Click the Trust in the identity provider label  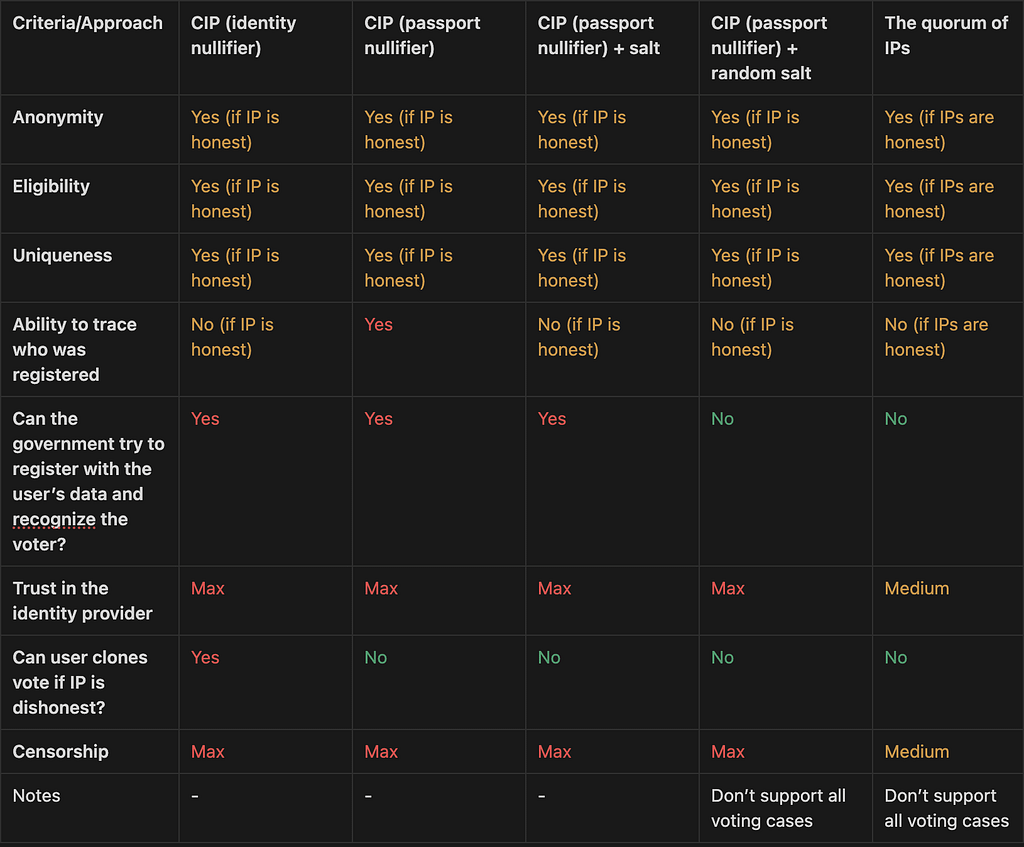point(82,601)
